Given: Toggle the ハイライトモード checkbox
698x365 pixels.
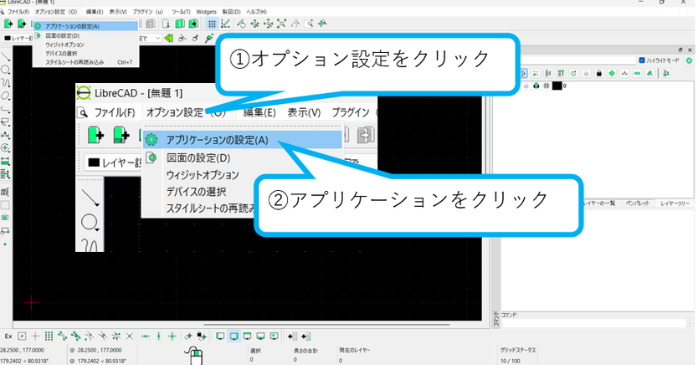Looking at the screenshot, I should (x=641, y=60).
